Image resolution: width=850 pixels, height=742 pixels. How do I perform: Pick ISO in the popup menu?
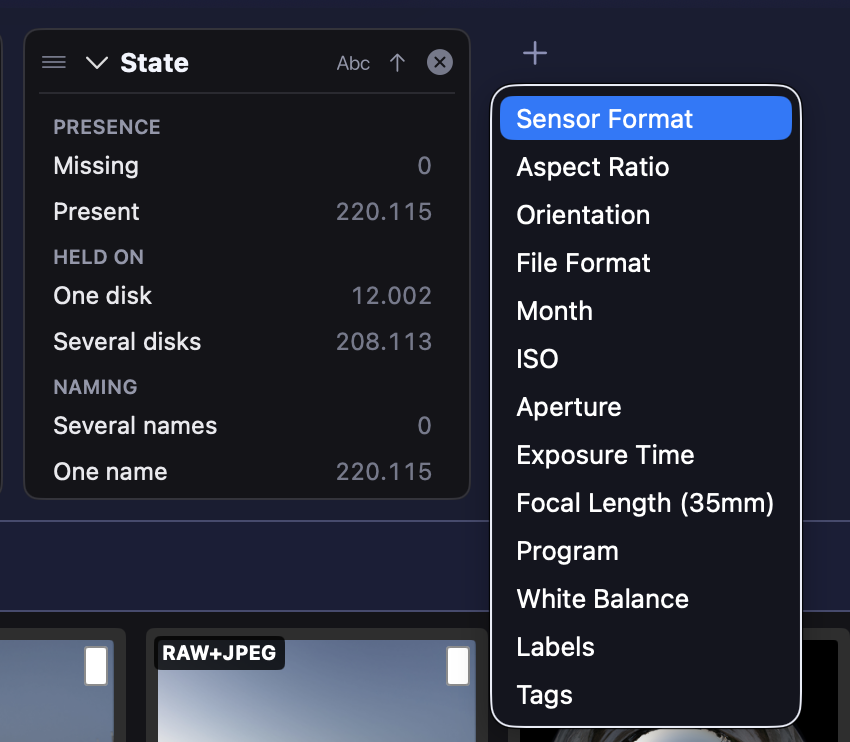click(x=646, y=358)
